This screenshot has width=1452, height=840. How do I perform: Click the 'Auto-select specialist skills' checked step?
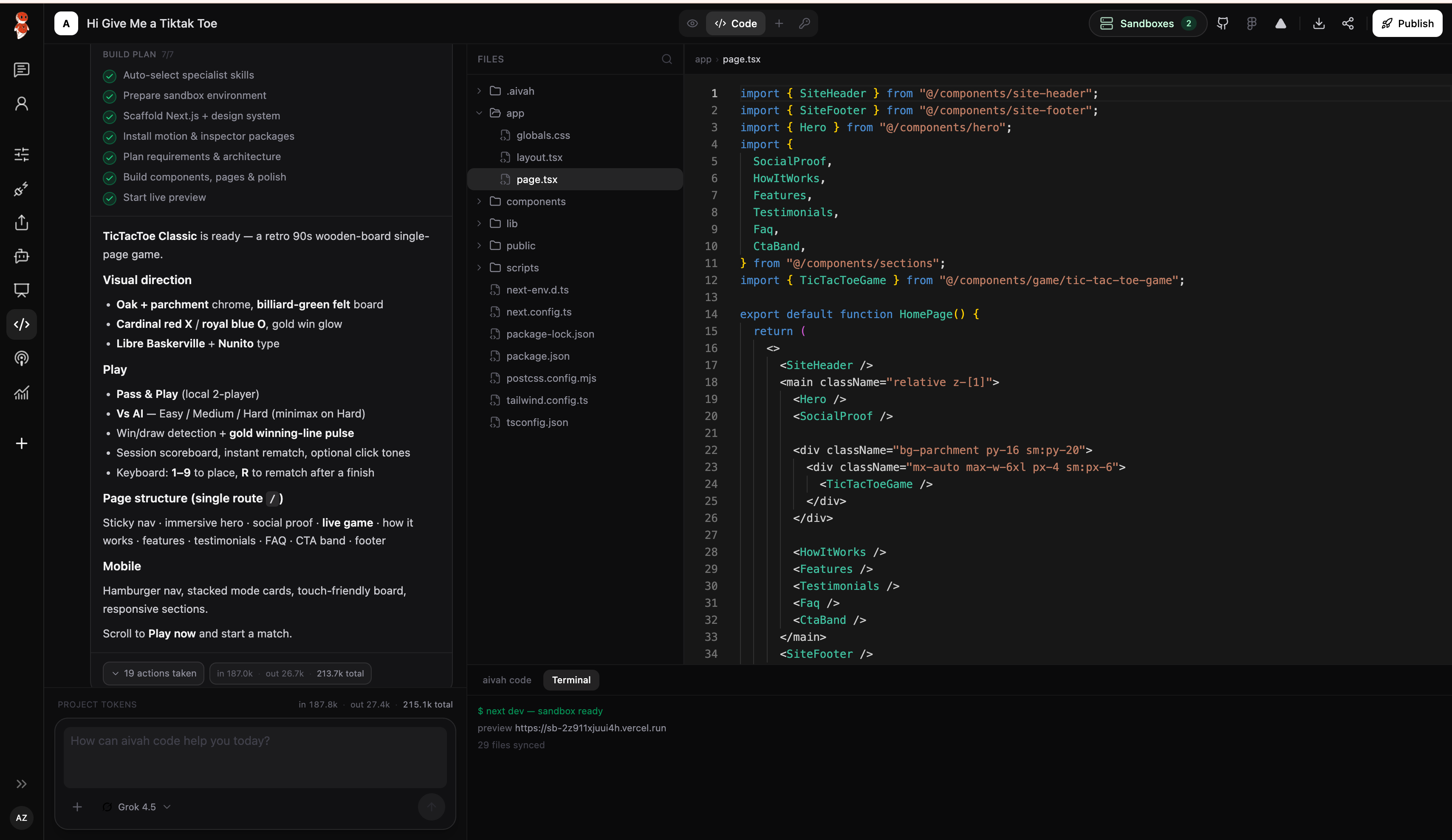click(178, 76)
